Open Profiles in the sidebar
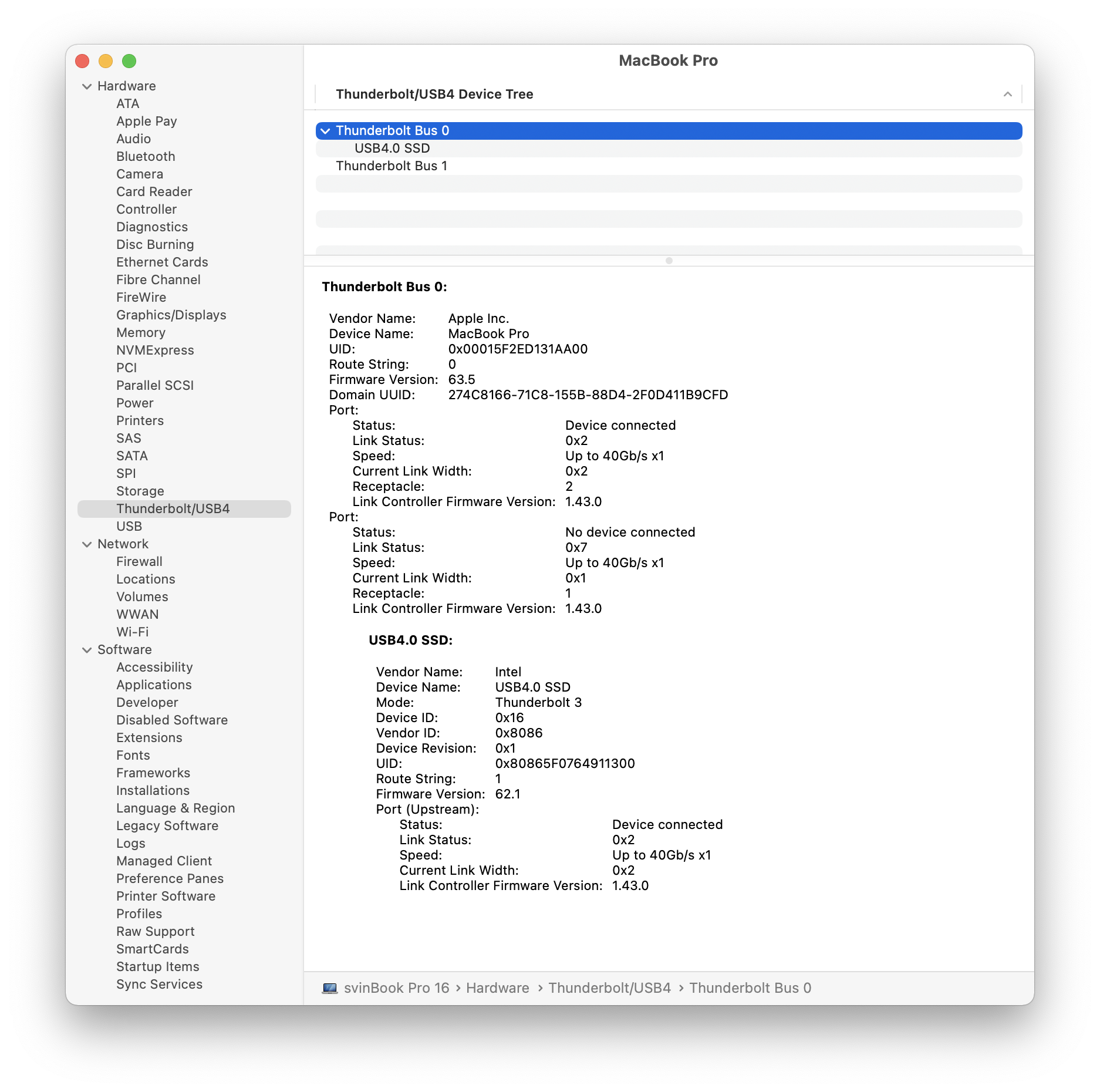 (x=139, y=914)
